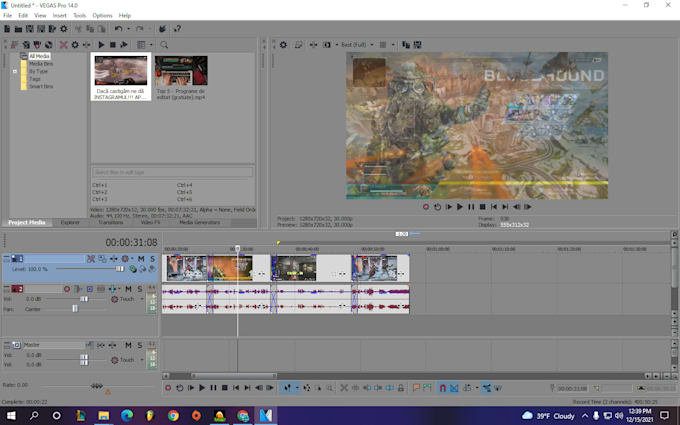Viewport: 680px width, 425px height.
Task: Select All Media tree node
Action: pos(39,56)
